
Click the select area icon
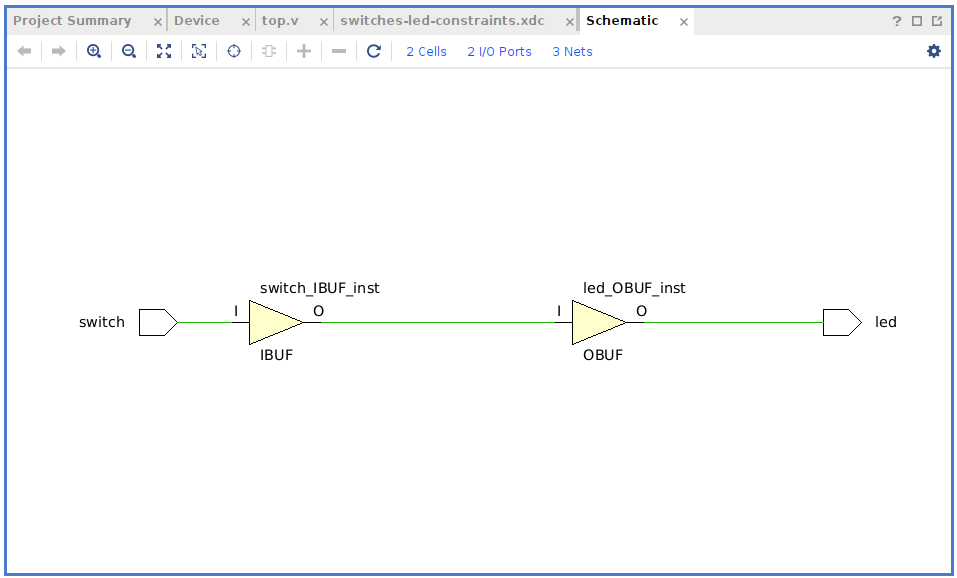coord(199,51)
